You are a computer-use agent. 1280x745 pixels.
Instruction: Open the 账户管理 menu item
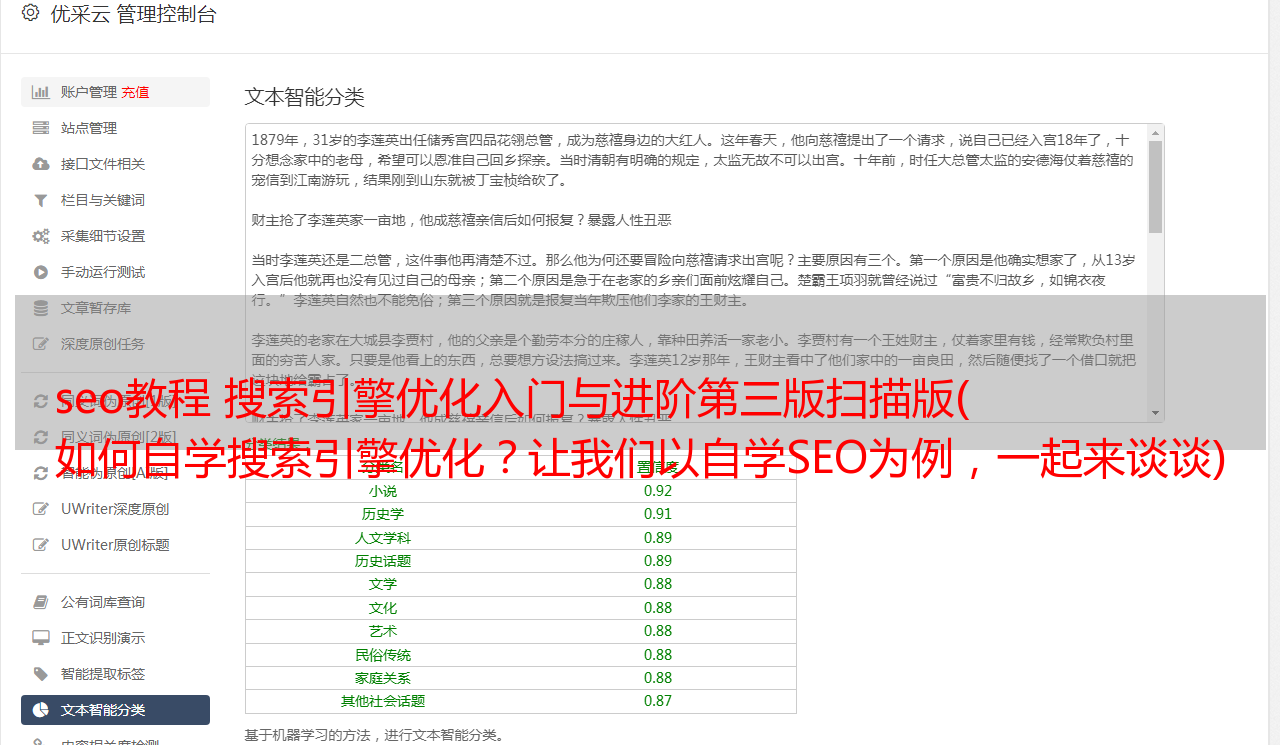click(115, 92)
